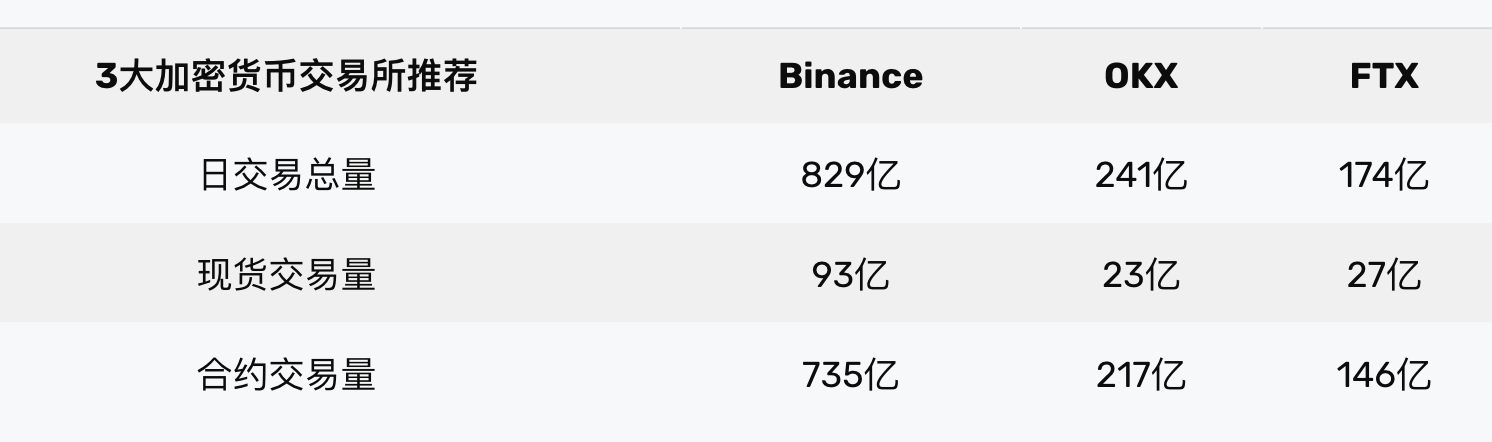1492x442 pixels.
Task: Click the digit 3 in the table title
Action: [106, 76]
